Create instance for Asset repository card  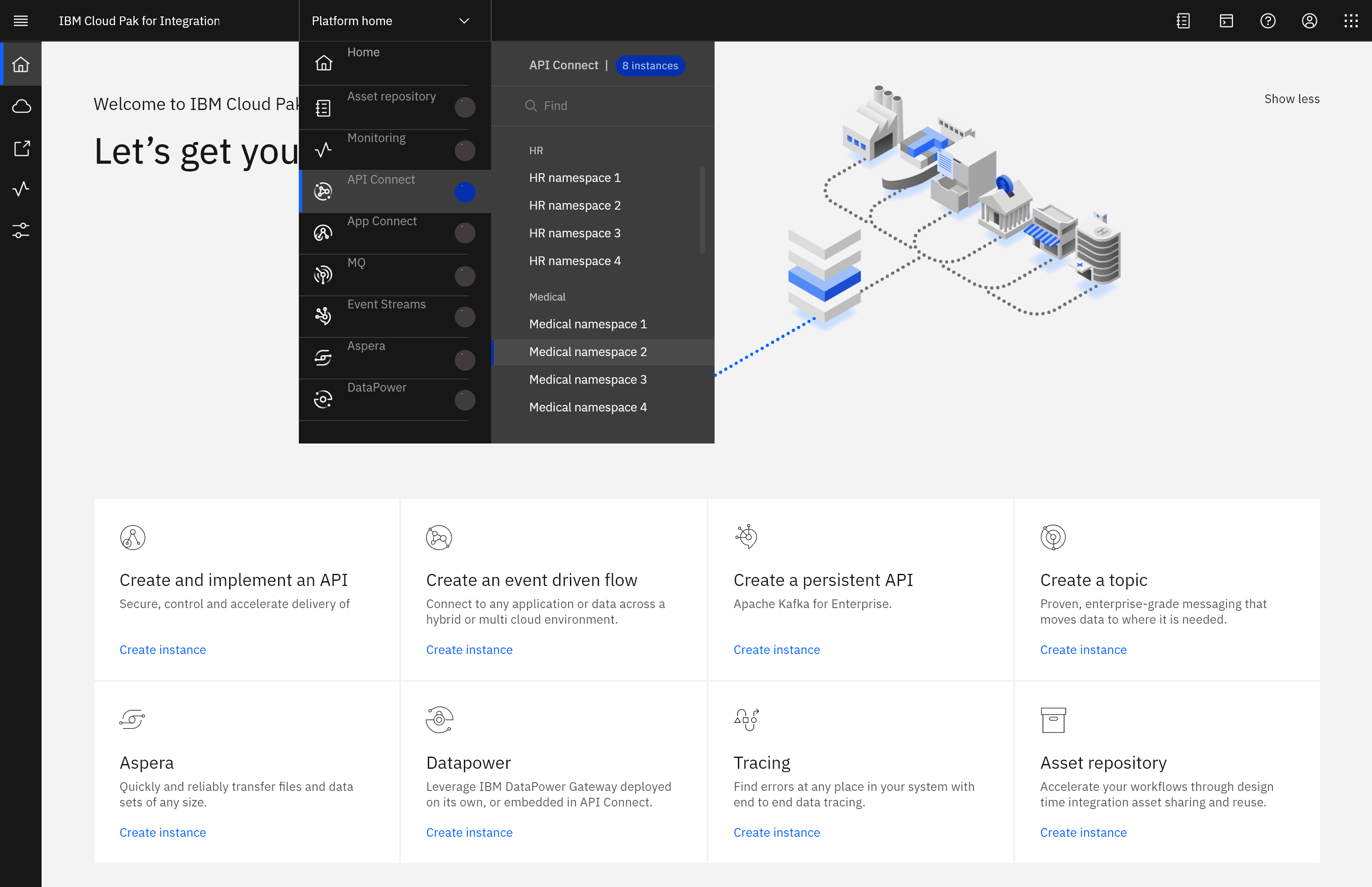[x=1084, y=832]
